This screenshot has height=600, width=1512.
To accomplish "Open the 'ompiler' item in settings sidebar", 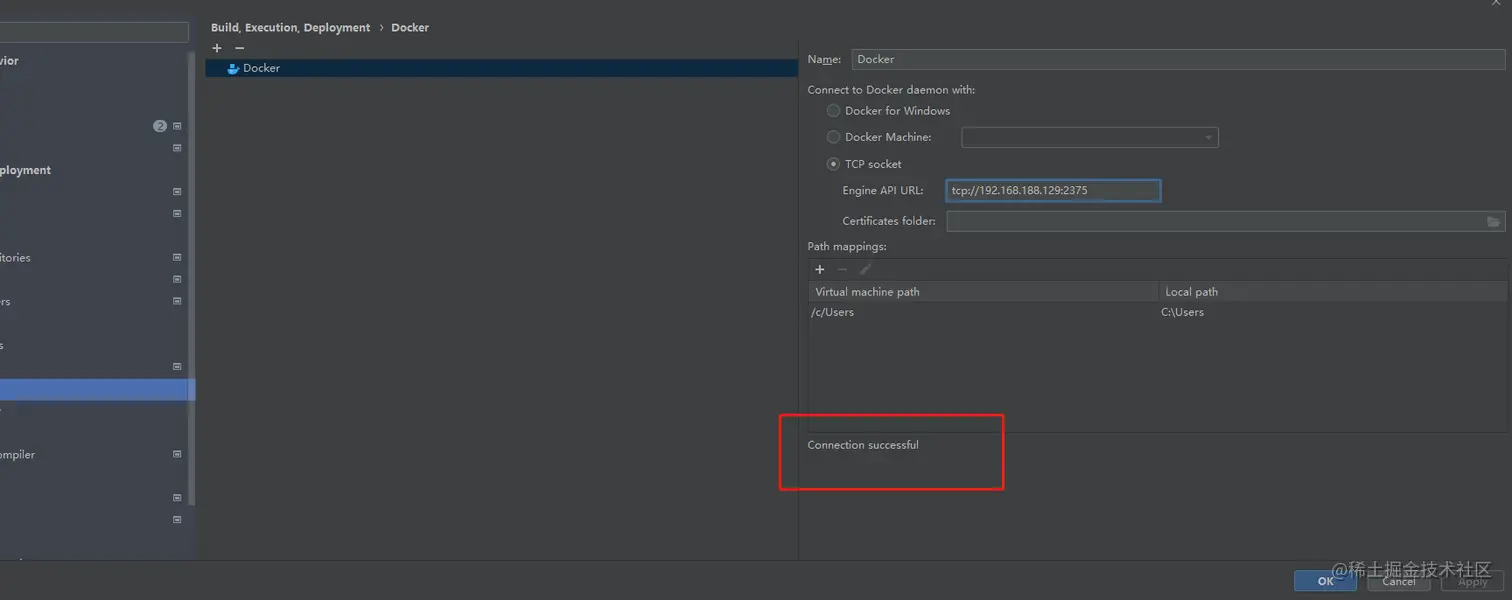I will click(x=18, y=454).
